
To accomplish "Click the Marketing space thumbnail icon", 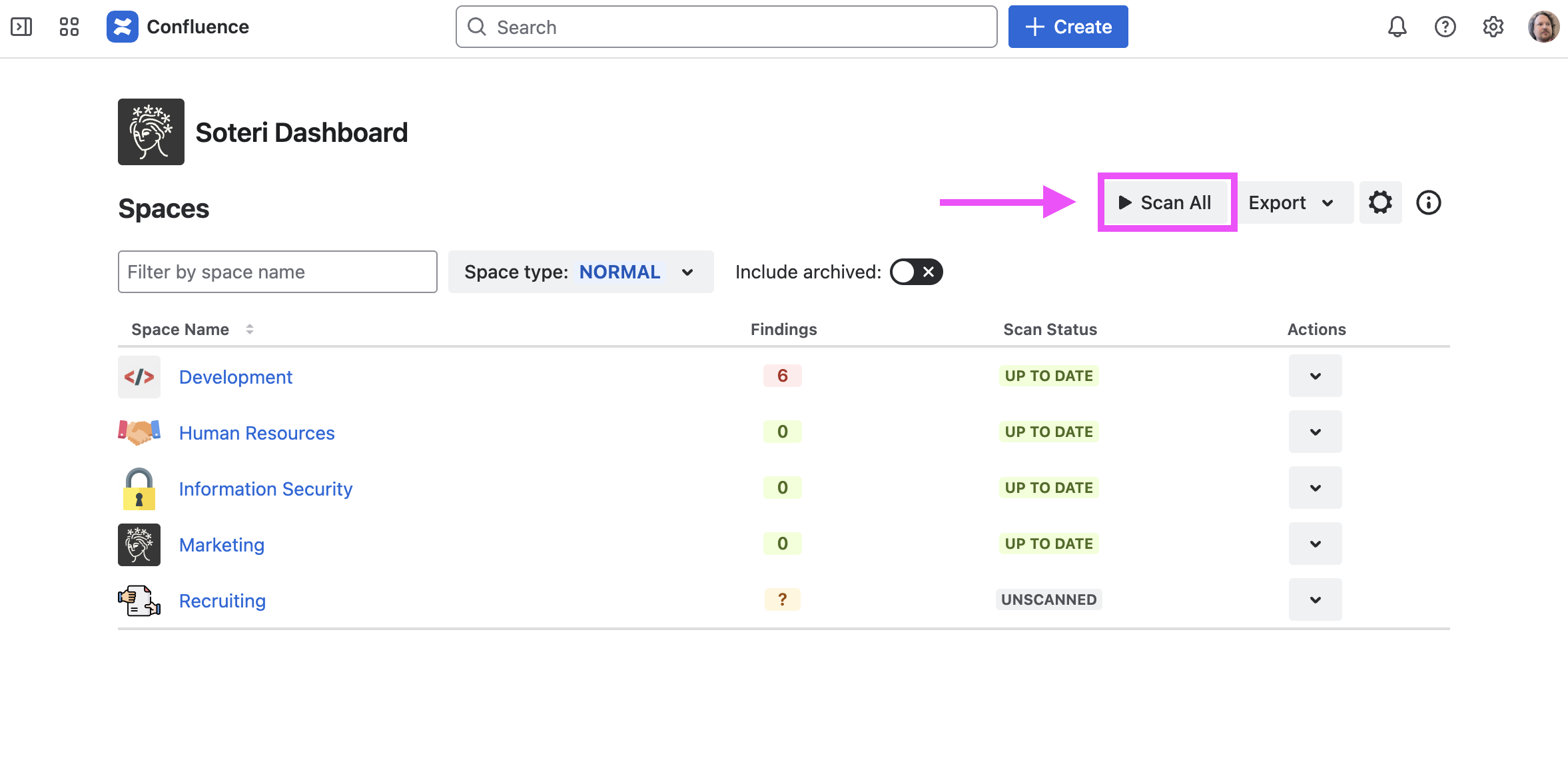I will (x=139, y=545).
